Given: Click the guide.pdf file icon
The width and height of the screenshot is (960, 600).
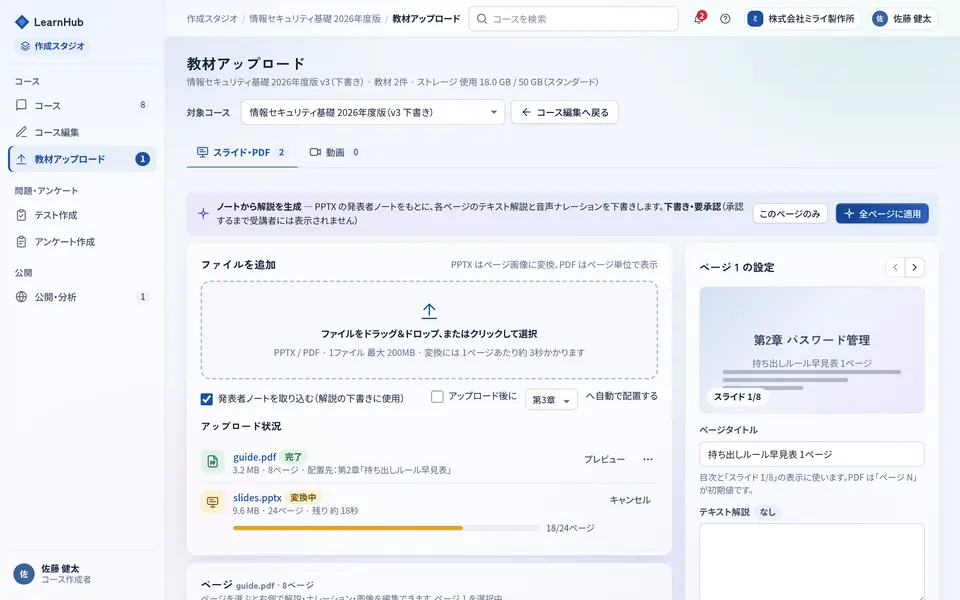Looking at the screenshot, I should click(x=212, y=461).
